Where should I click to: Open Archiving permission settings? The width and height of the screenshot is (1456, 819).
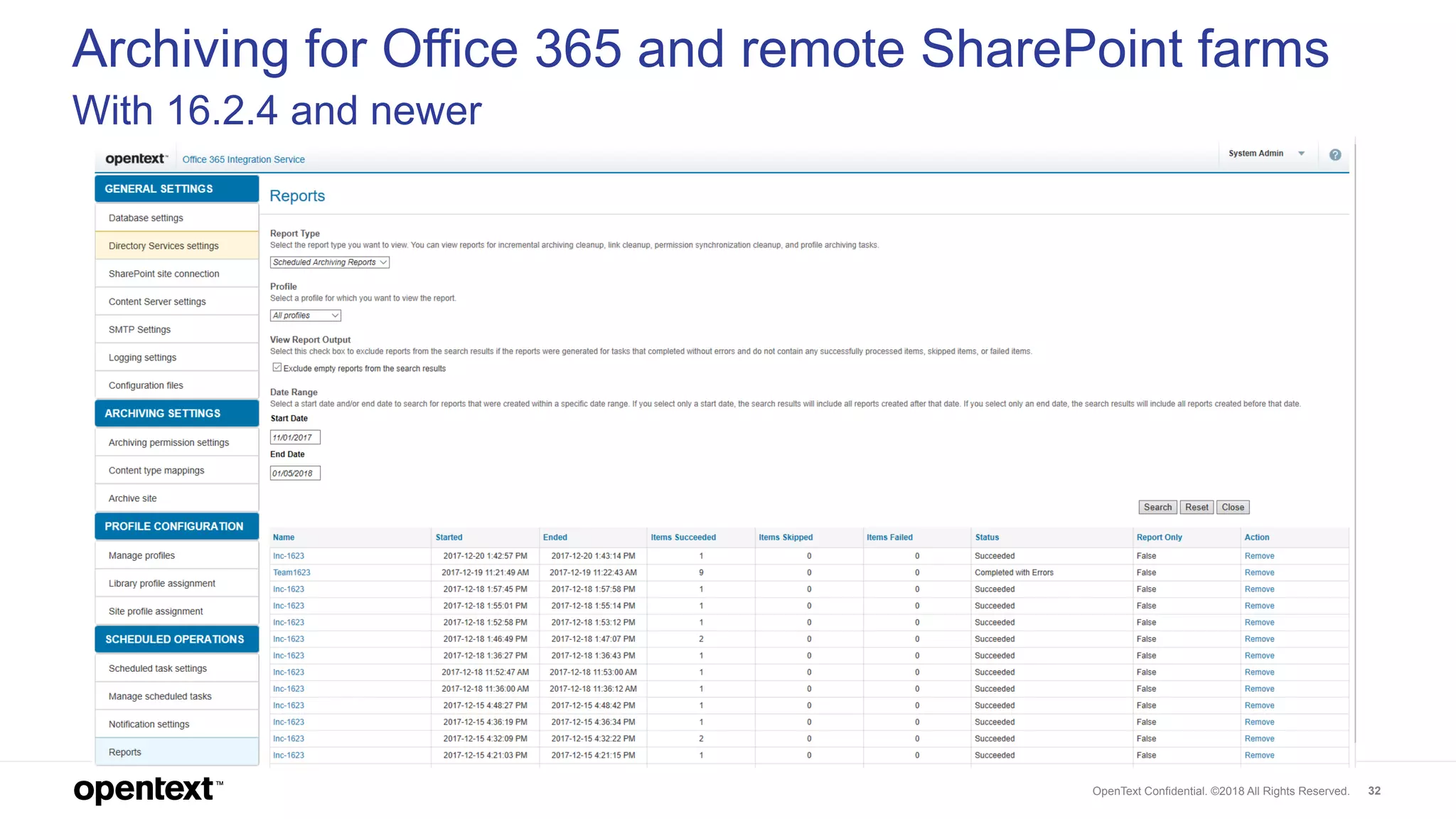point(177,442)
